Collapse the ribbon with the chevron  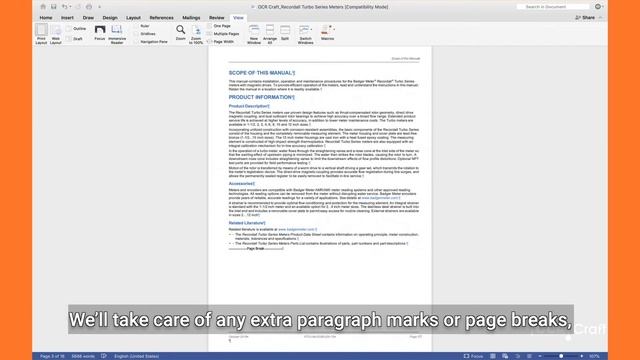click(601, 18)
